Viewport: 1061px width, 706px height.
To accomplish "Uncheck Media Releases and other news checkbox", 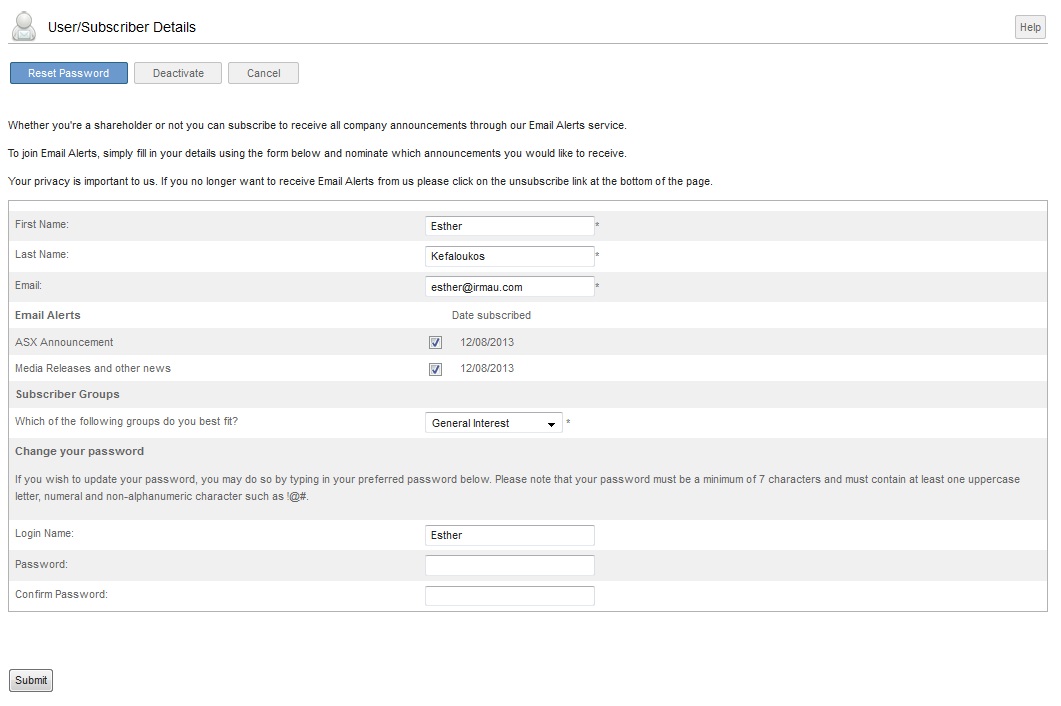I will click(x=435, y=369).
